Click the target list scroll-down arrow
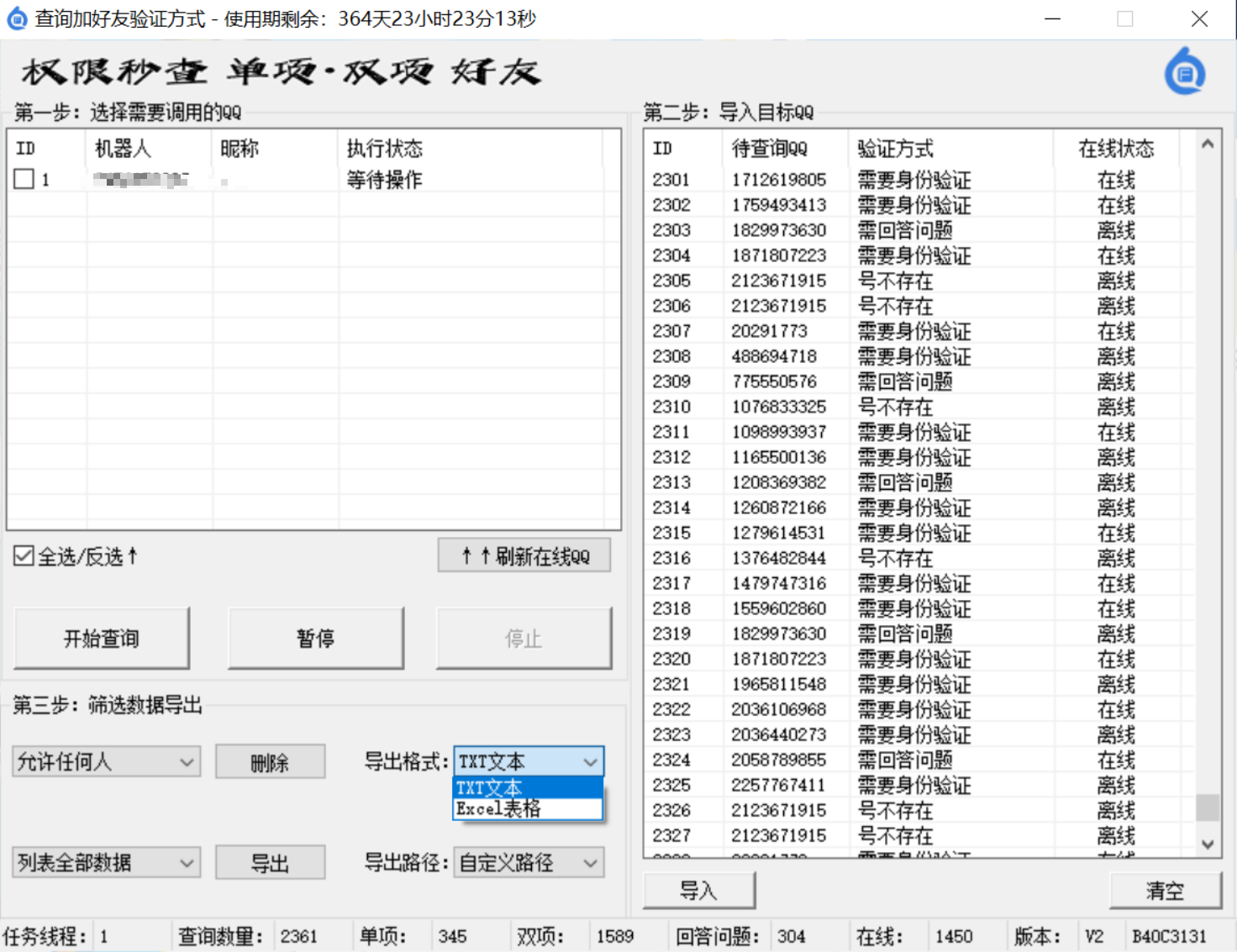Viewport: 1237px width, 952px height. [x=1208, y=844]
